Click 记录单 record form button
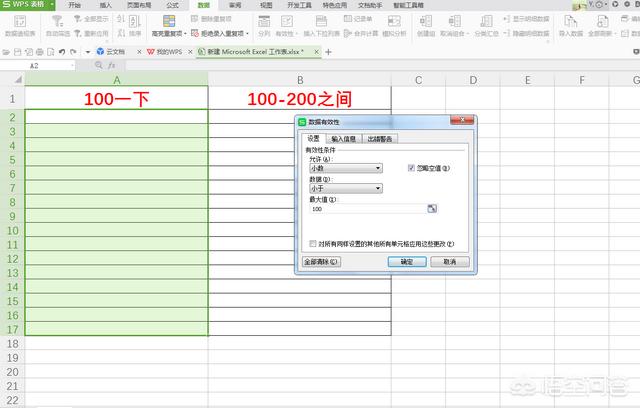 pos(358,19)
